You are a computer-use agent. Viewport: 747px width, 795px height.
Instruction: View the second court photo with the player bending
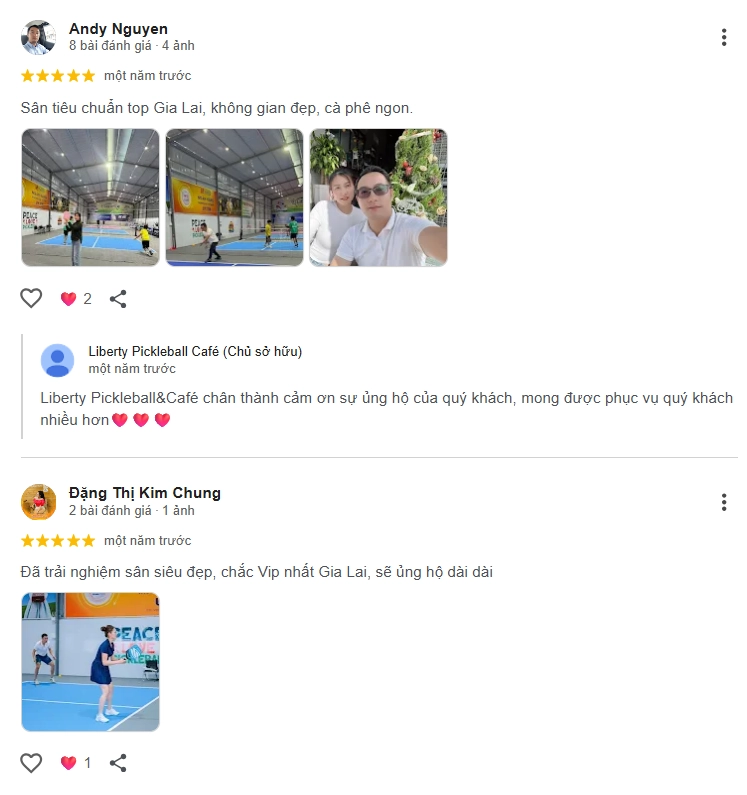coord(234,197)
